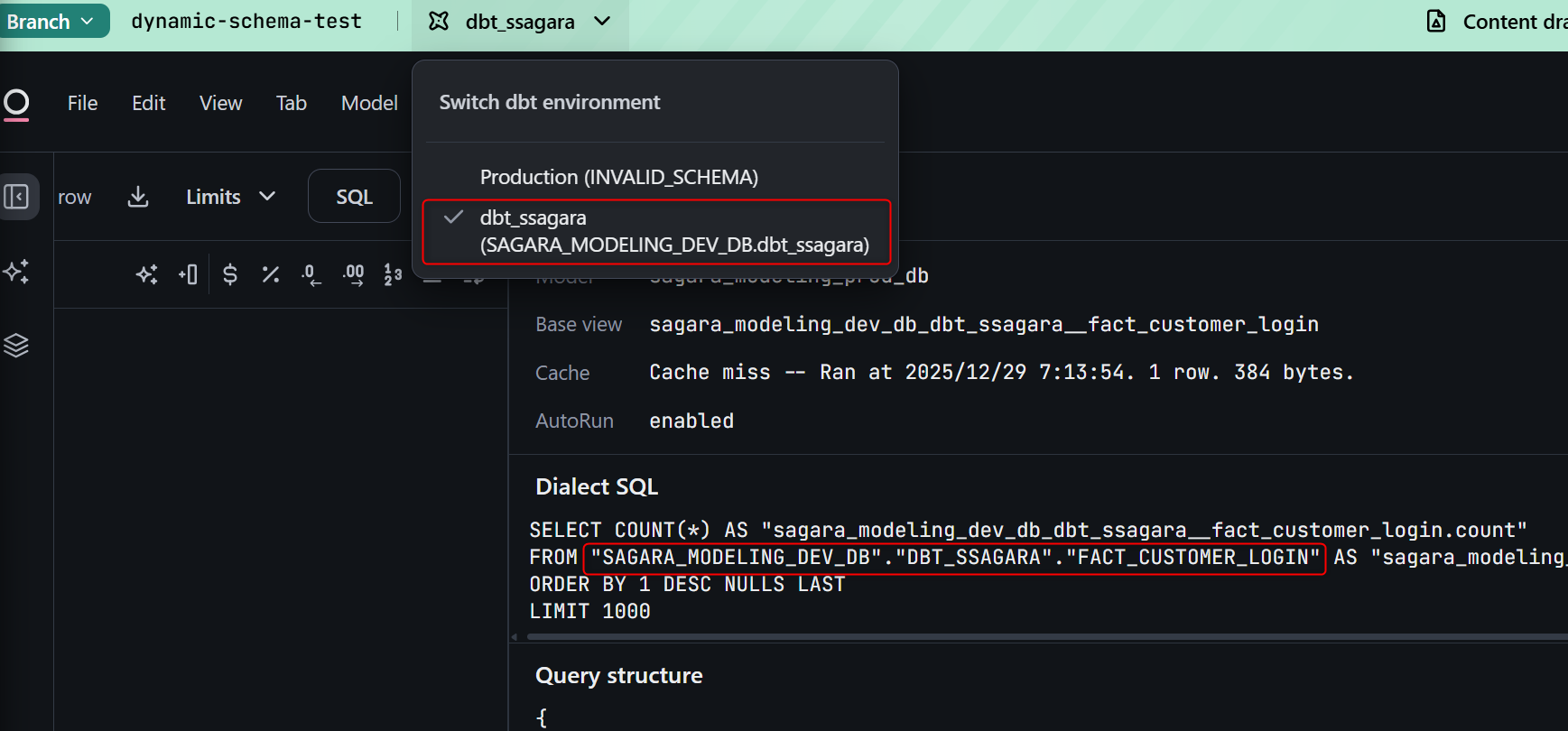Click the download results icon

click(x=138, y=197)
